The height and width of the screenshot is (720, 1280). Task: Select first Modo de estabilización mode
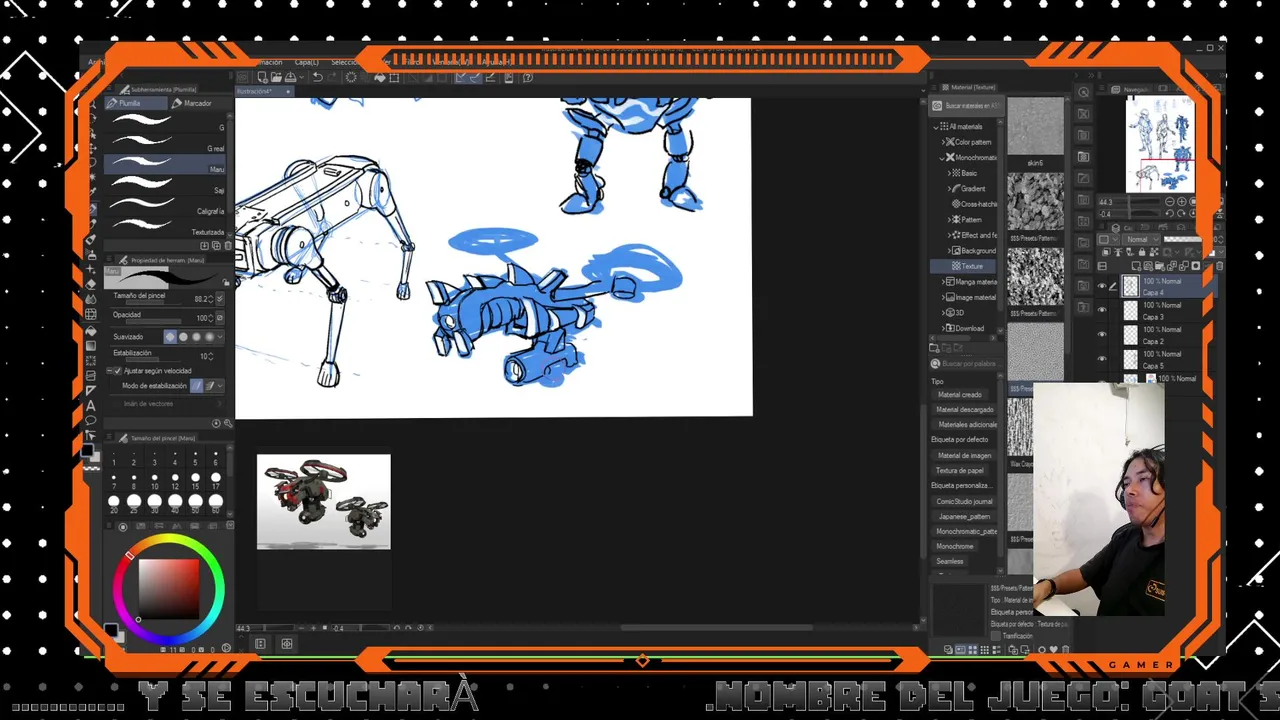click(197, 386)
